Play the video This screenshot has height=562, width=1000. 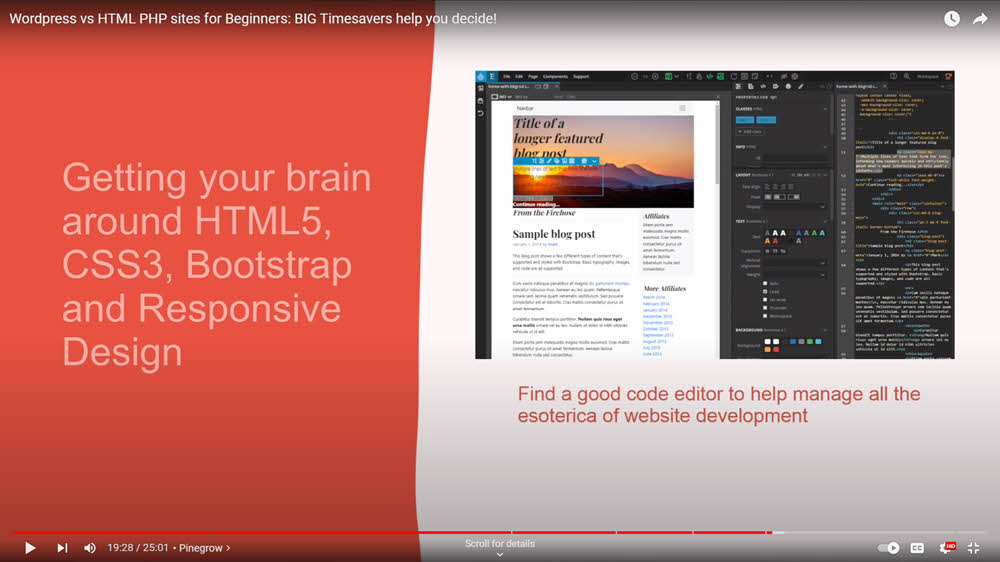(x=30, y=548)
